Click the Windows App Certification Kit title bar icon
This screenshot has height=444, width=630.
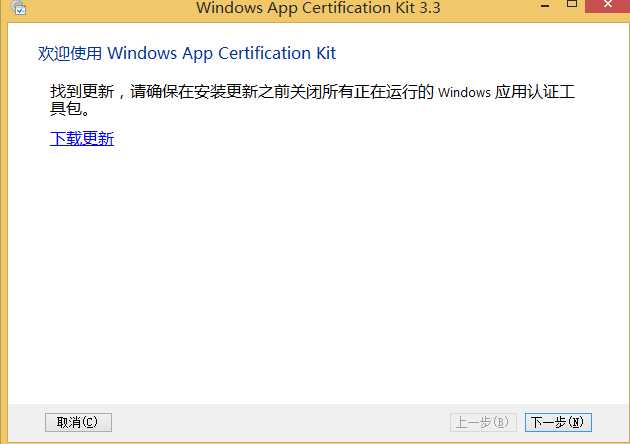(18, 7)
